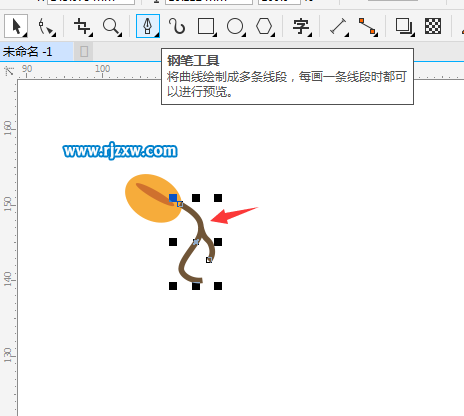Click the new document tab button

[x=84, y=51]
